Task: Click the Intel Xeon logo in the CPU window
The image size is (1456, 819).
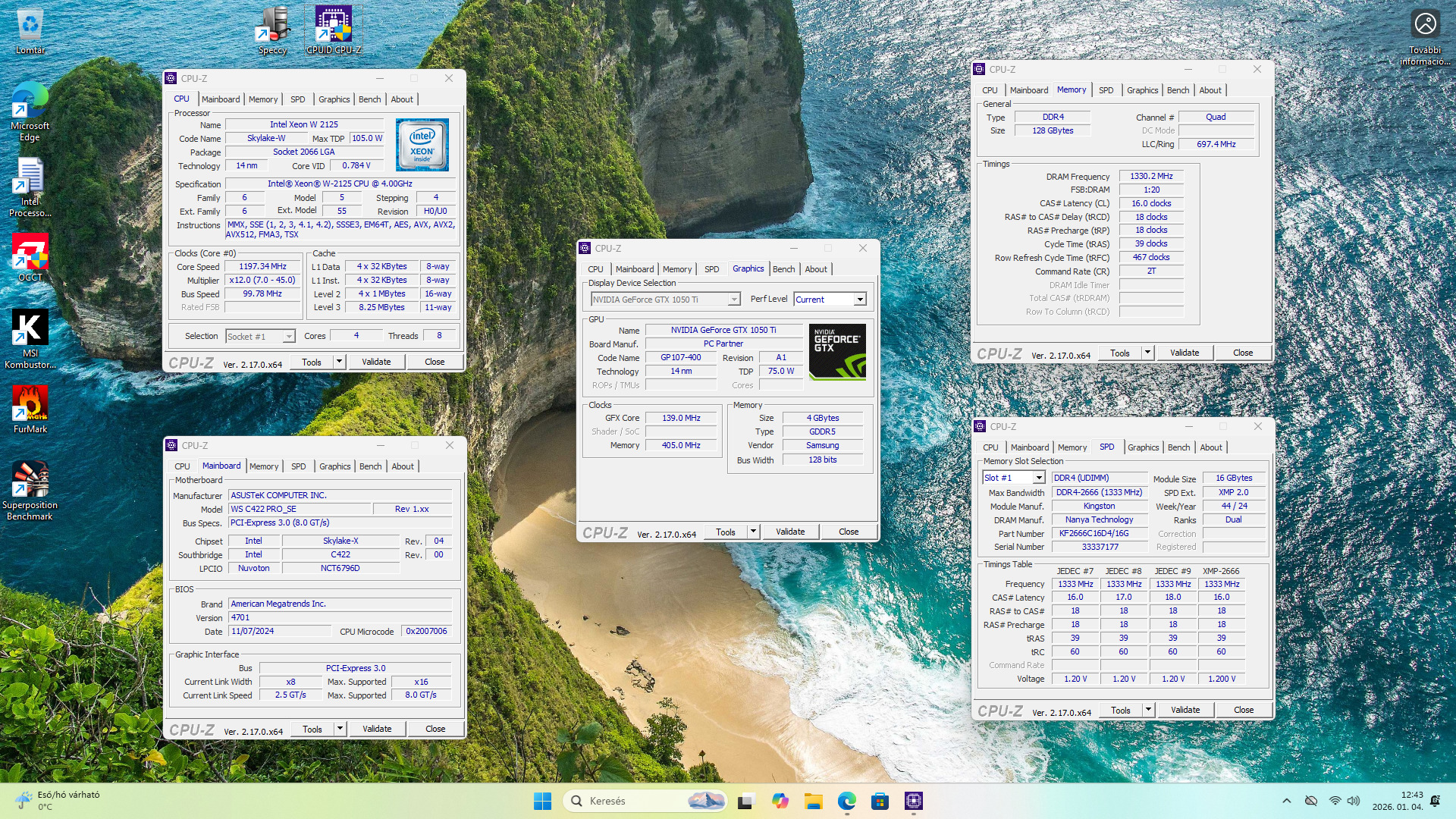Action: click(422, 144)
